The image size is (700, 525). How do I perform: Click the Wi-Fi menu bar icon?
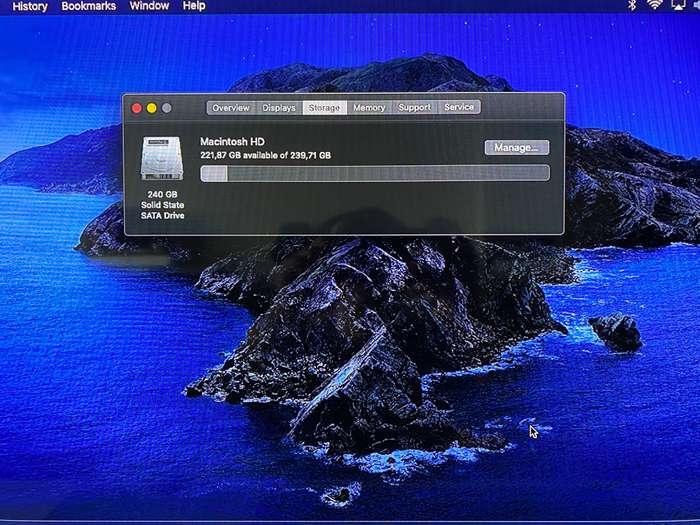click(x=654, y=5)
